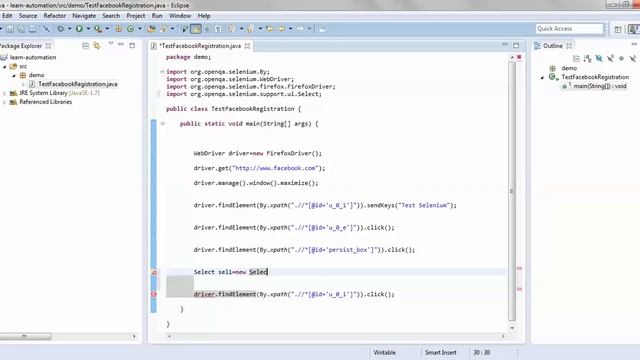Toggle Hide Static Members in Outline

(610, 59)
